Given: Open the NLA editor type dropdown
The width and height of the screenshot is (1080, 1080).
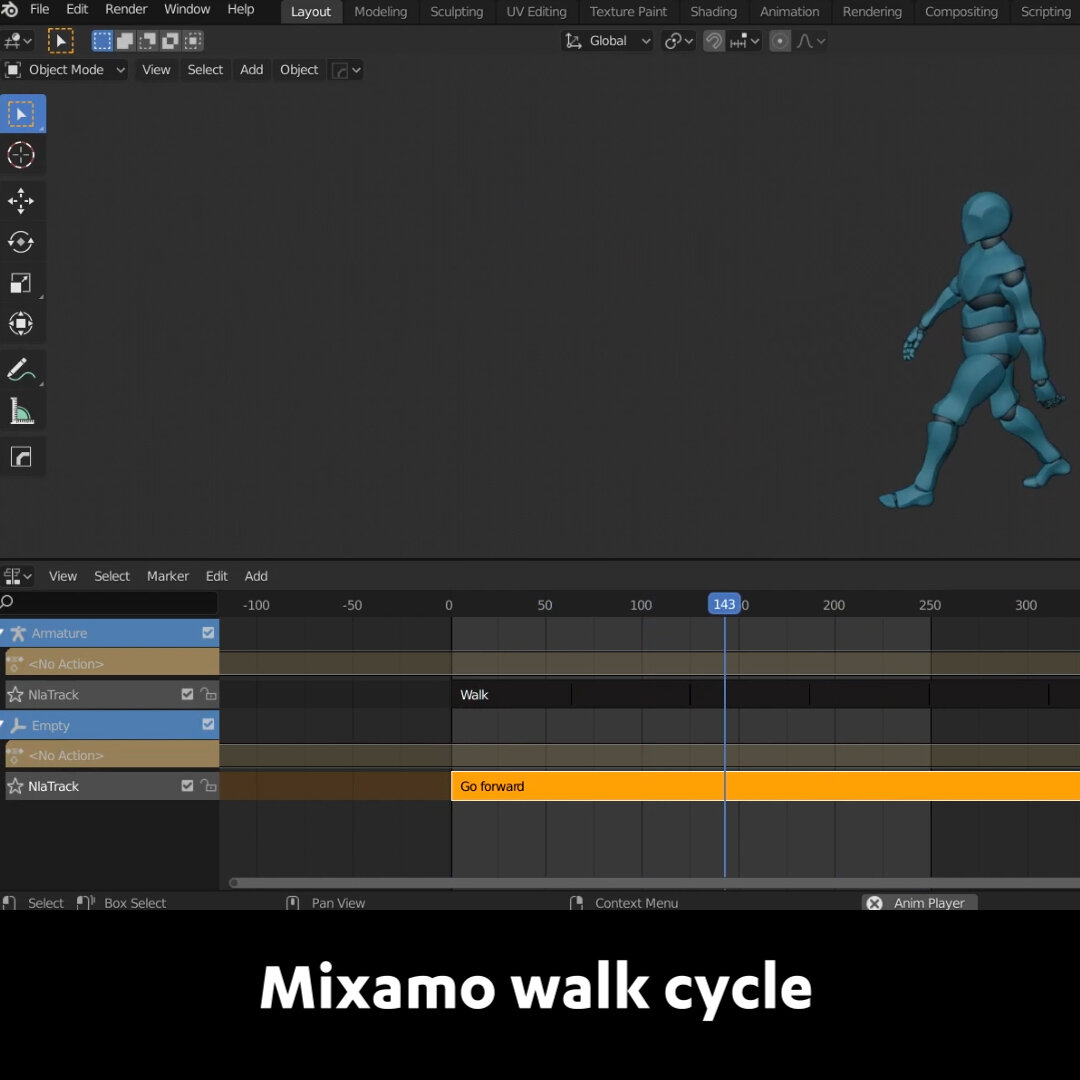Looking at the screenshot, I should (x=18, y=576).
